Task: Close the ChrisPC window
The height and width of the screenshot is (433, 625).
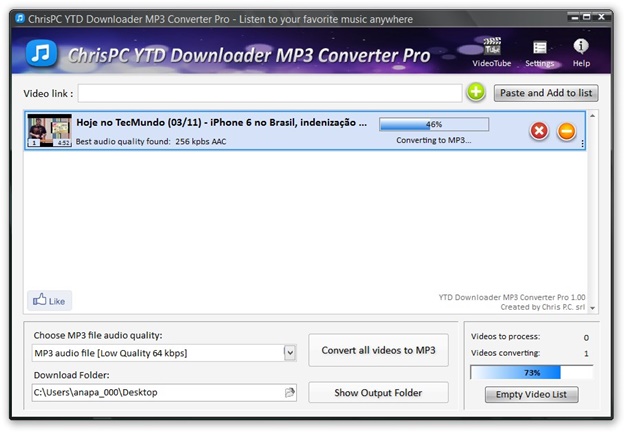Action: pos(601,17)
